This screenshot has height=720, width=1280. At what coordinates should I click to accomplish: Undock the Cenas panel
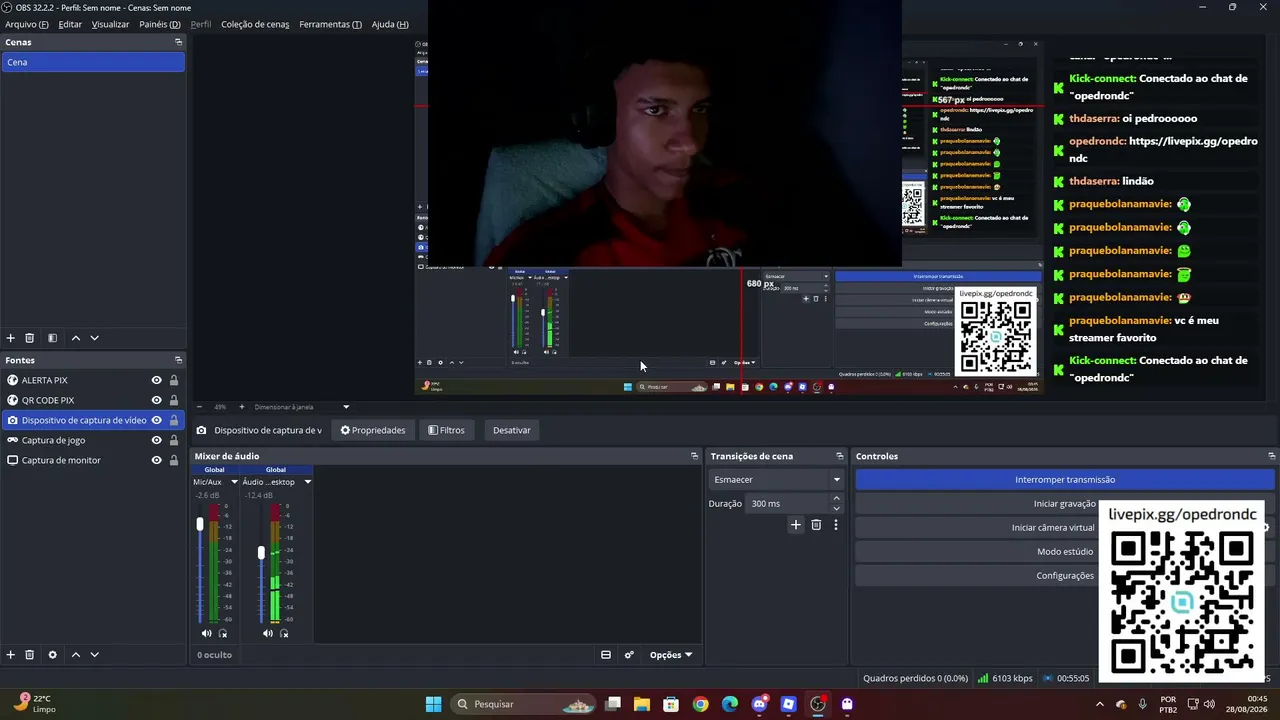178,42
